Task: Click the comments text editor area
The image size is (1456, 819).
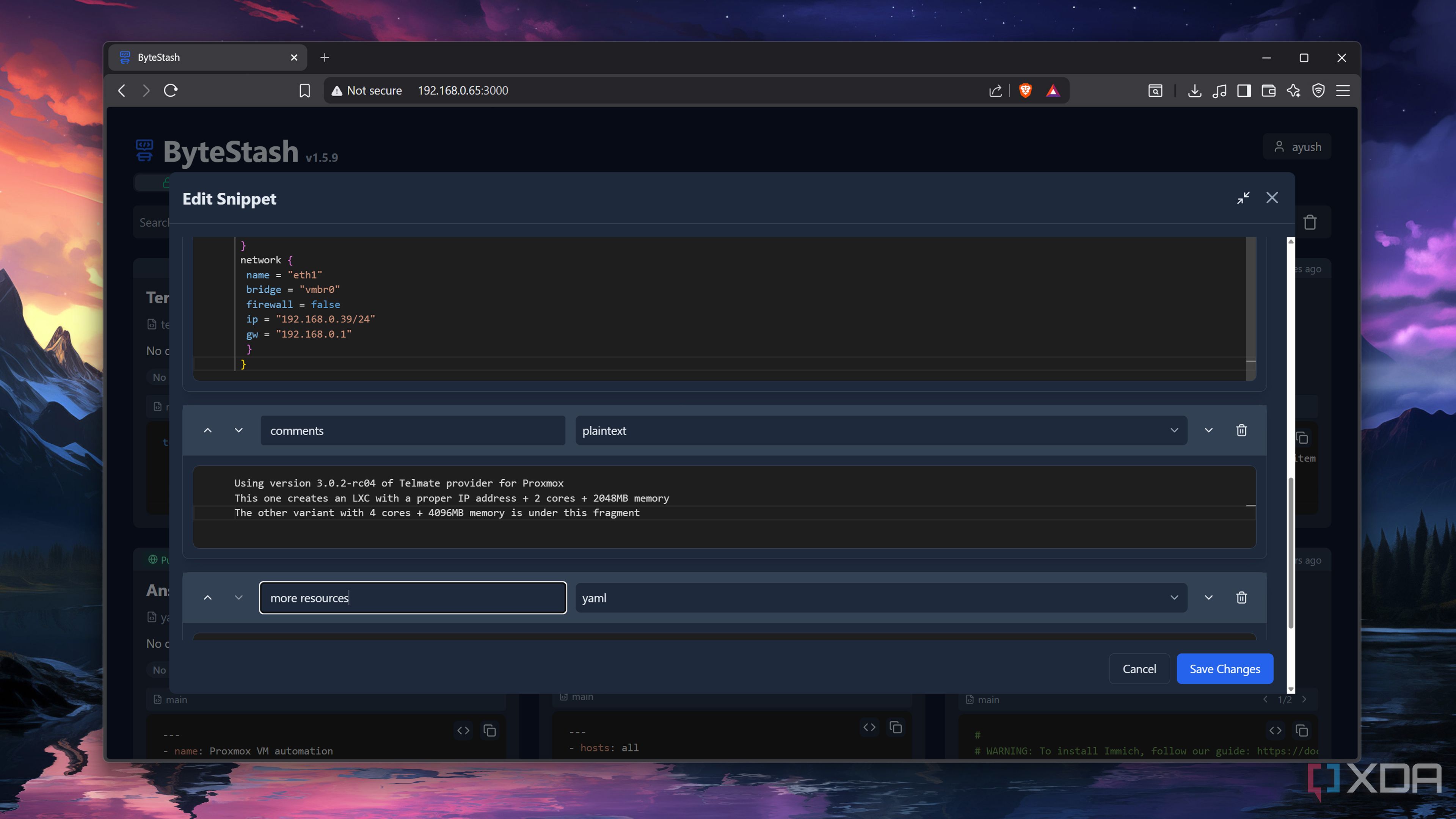Action: click(x=724, y=507)
